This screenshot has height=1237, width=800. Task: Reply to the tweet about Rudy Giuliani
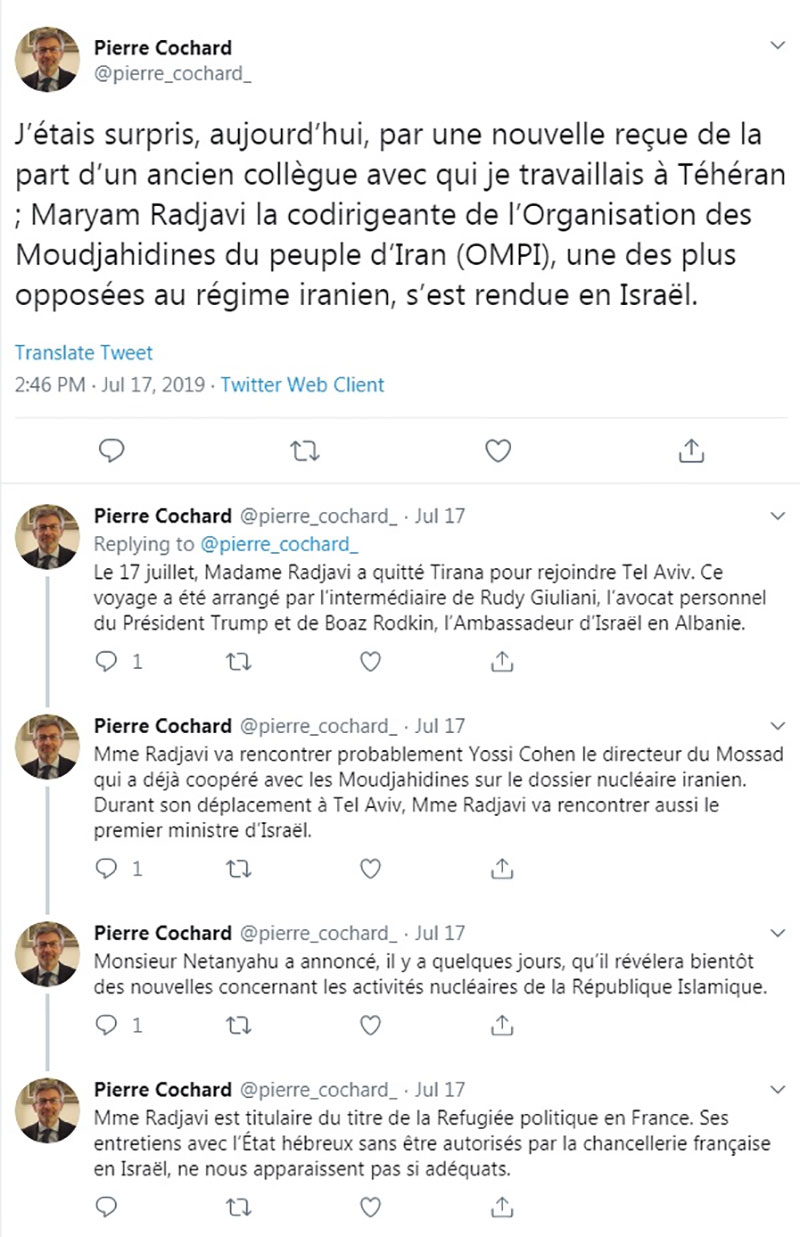106,661
